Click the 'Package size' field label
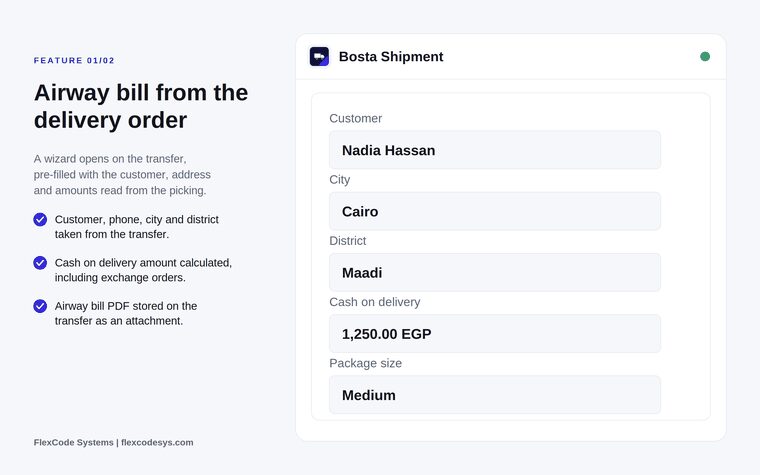This screenshot has height=475, width=760. 365,364
